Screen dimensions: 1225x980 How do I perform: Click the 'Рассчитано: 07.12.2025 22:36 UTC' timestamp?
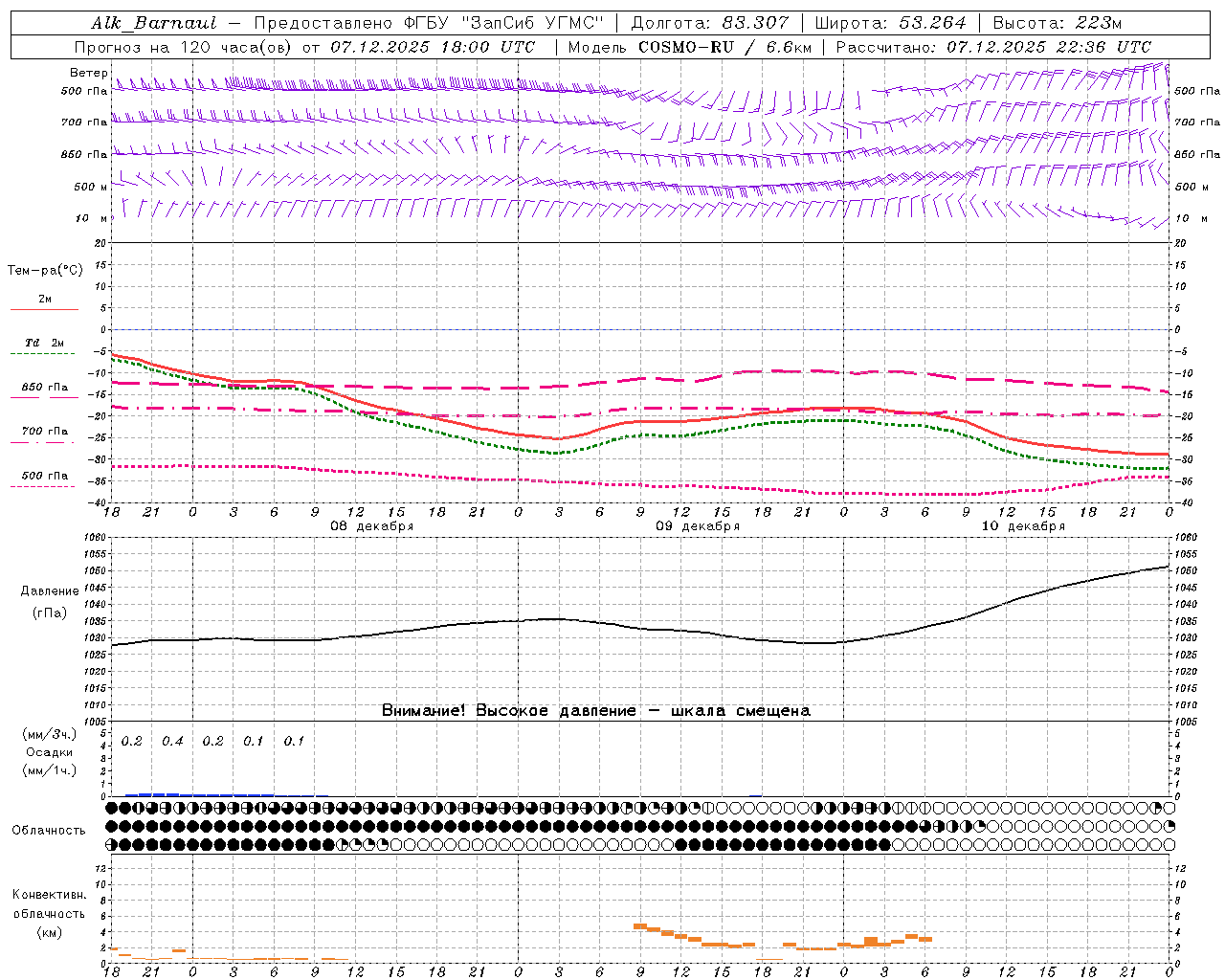click(993, 47)
